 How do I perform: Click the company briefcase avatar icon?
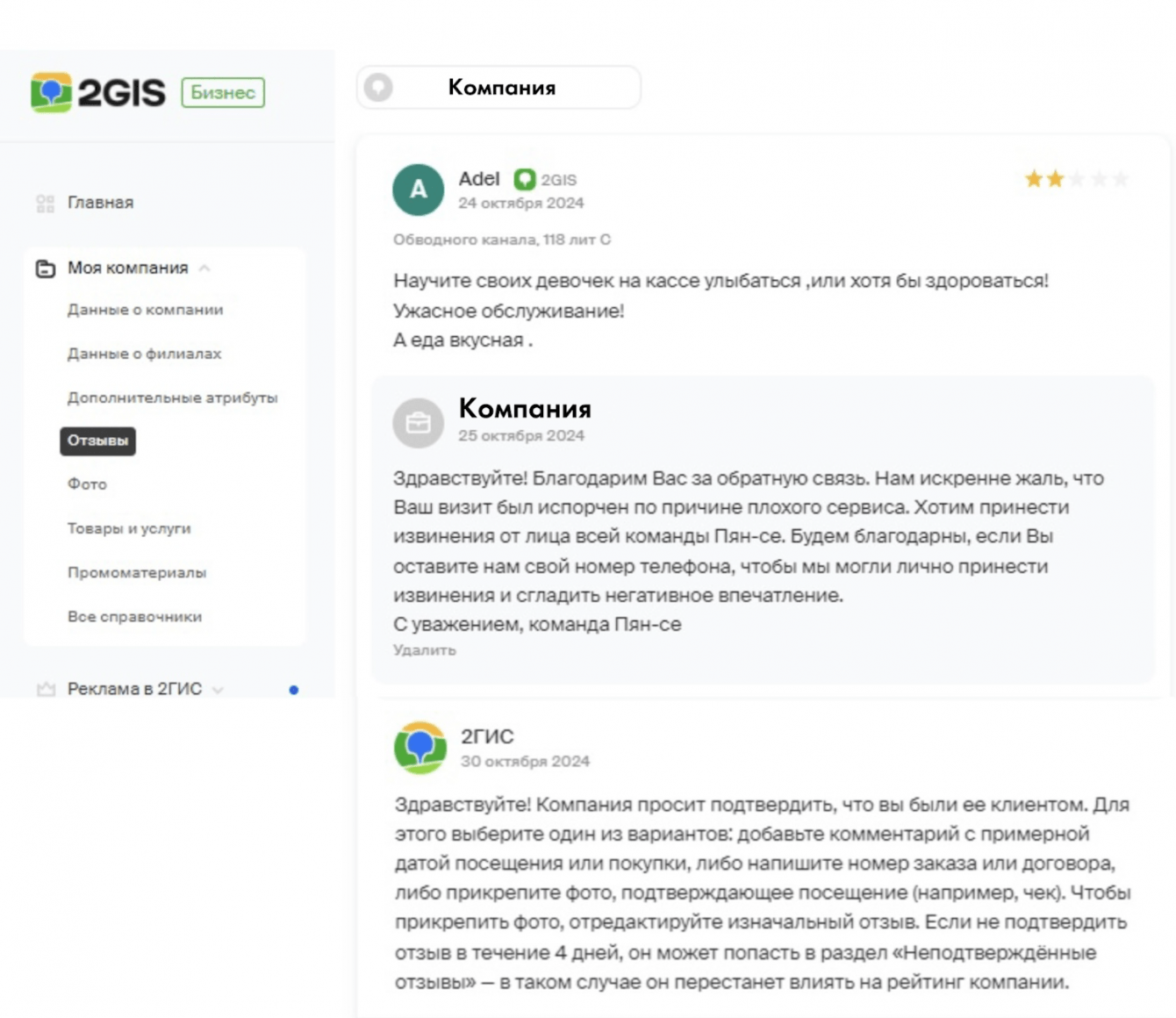(418, 423)
